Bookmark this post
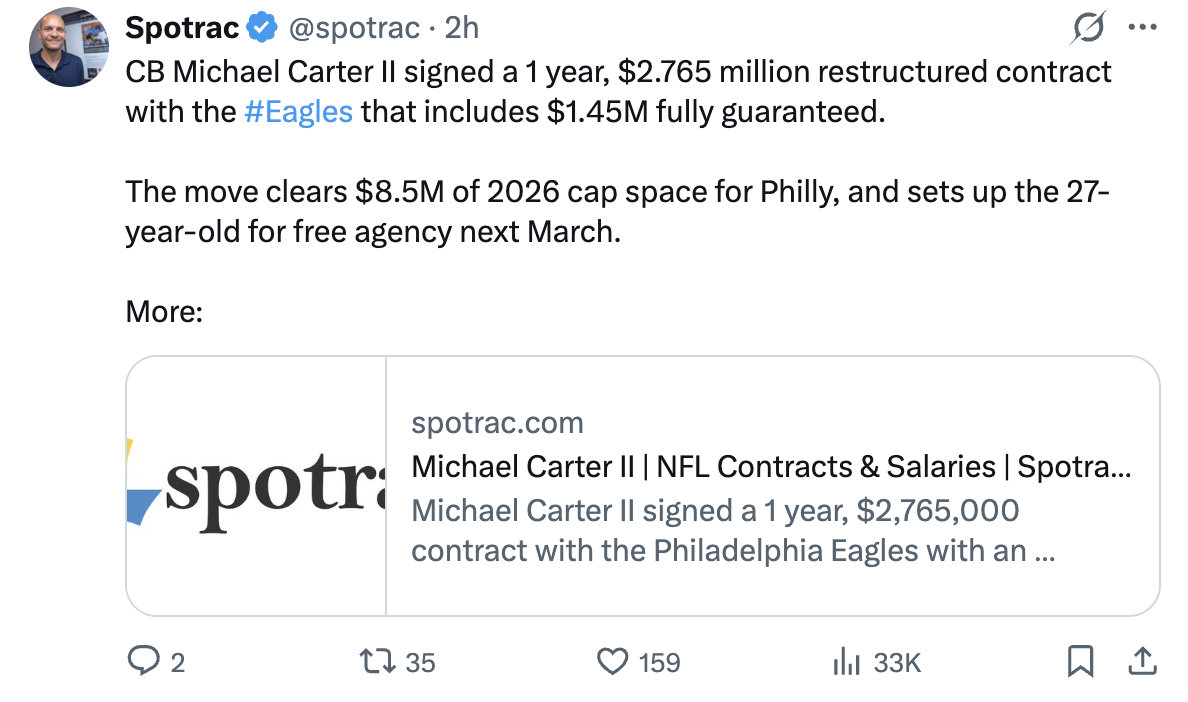 click(1080, 661)
